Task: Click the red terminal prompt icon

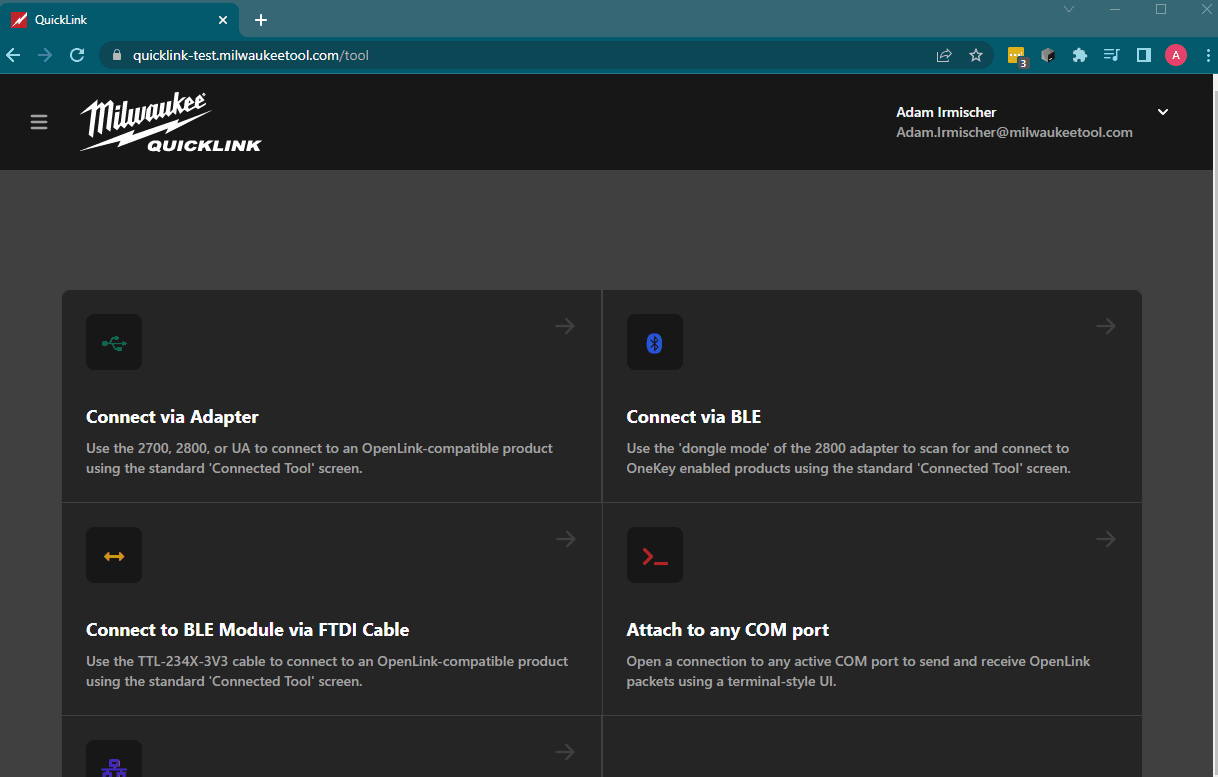Action: tap(655, 556)
